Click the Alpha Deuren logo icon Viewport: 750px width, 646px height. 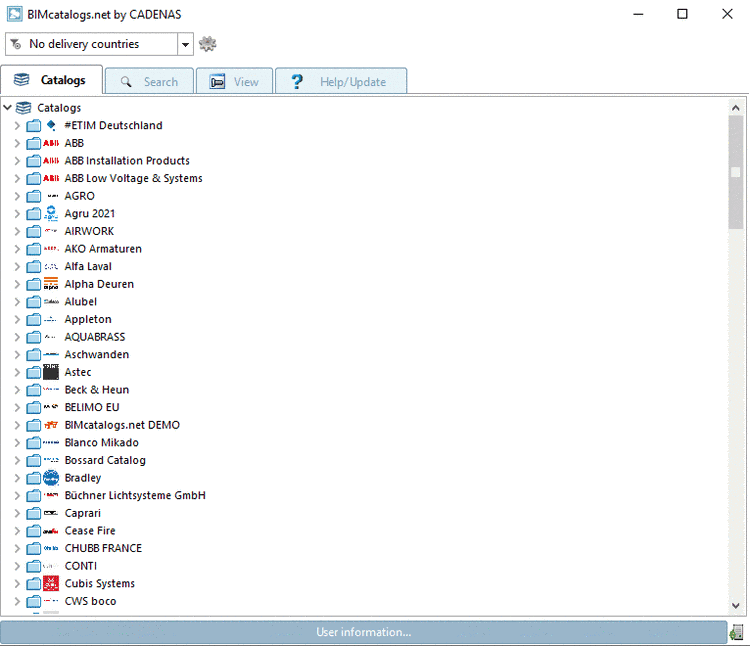click(51, 284)
